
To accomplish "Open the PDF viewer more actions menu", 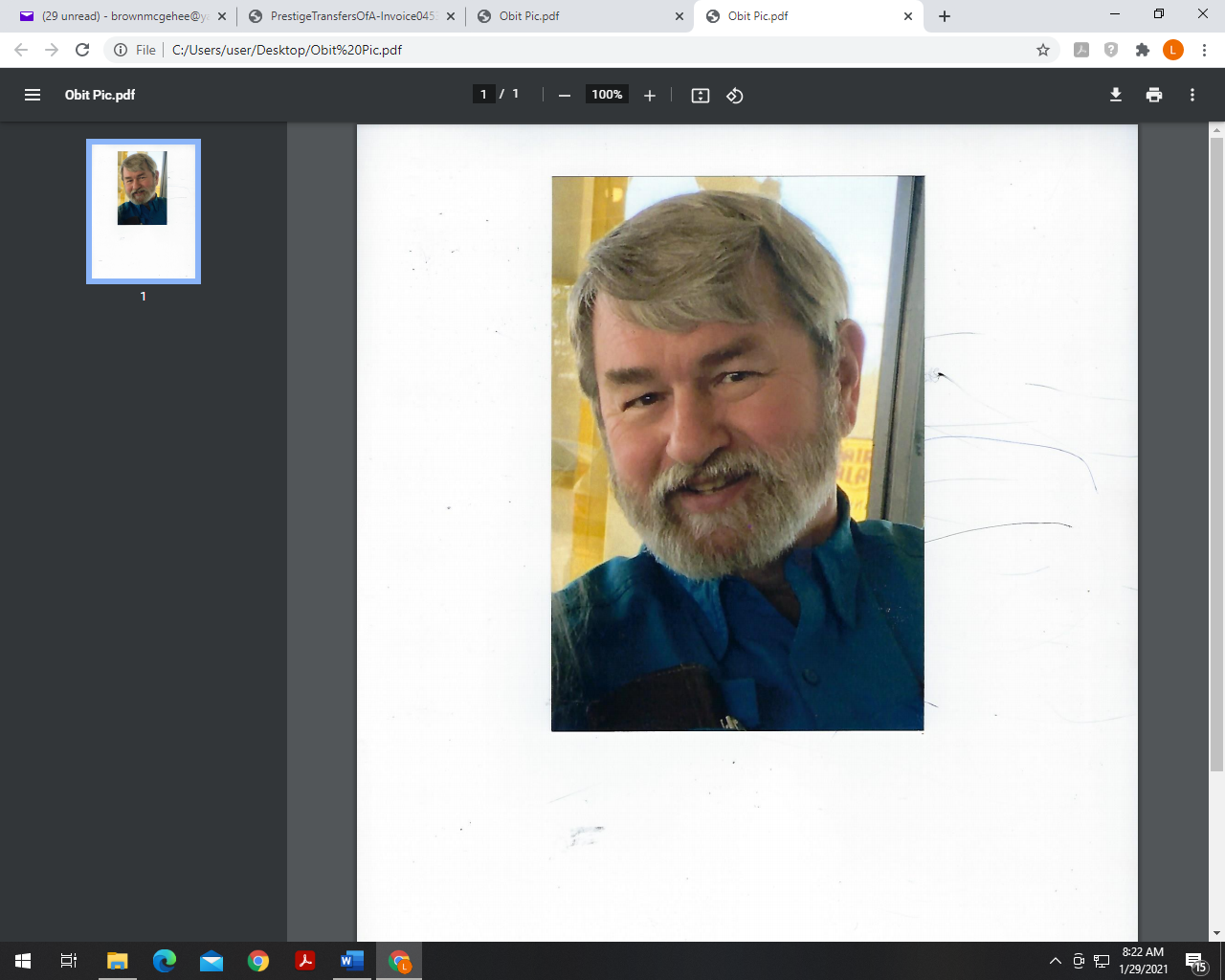I will 1192,95.
